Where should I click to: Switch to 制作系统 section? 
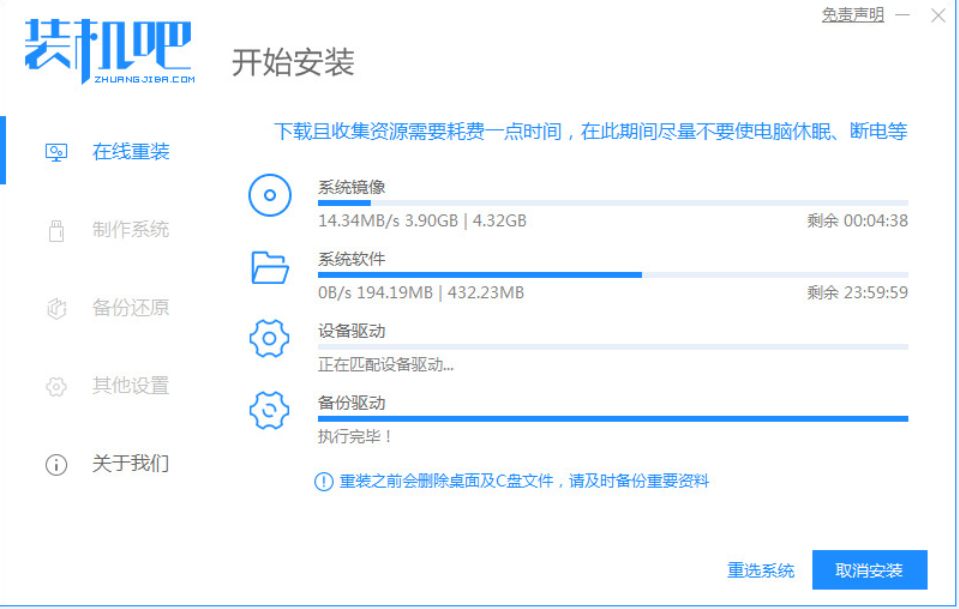131,230
